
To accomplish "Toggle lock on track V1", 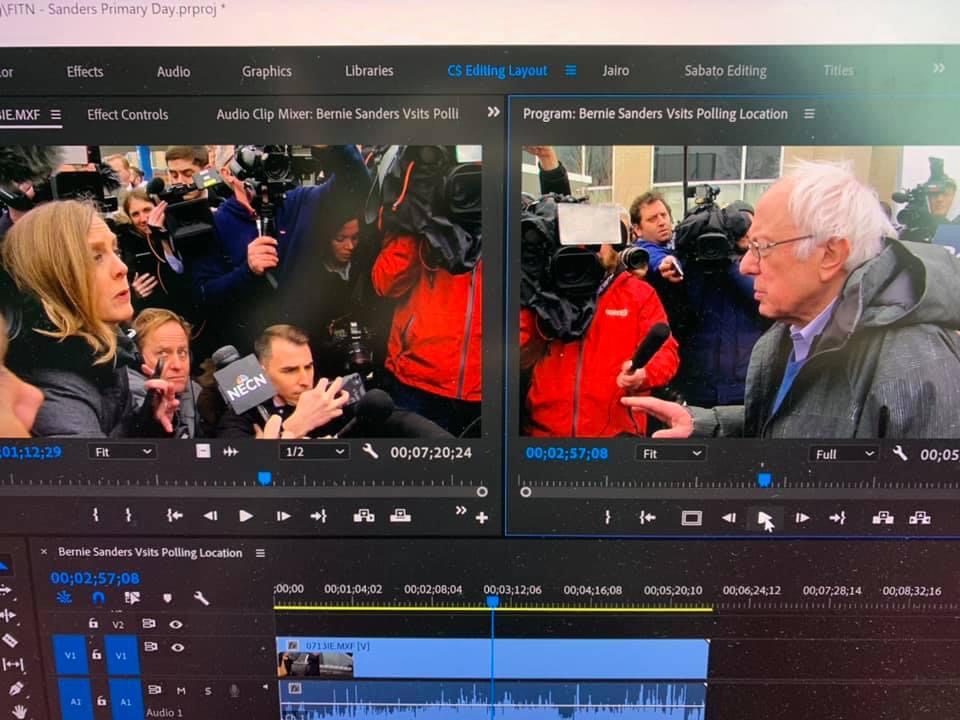I will (x=97, y=654).
